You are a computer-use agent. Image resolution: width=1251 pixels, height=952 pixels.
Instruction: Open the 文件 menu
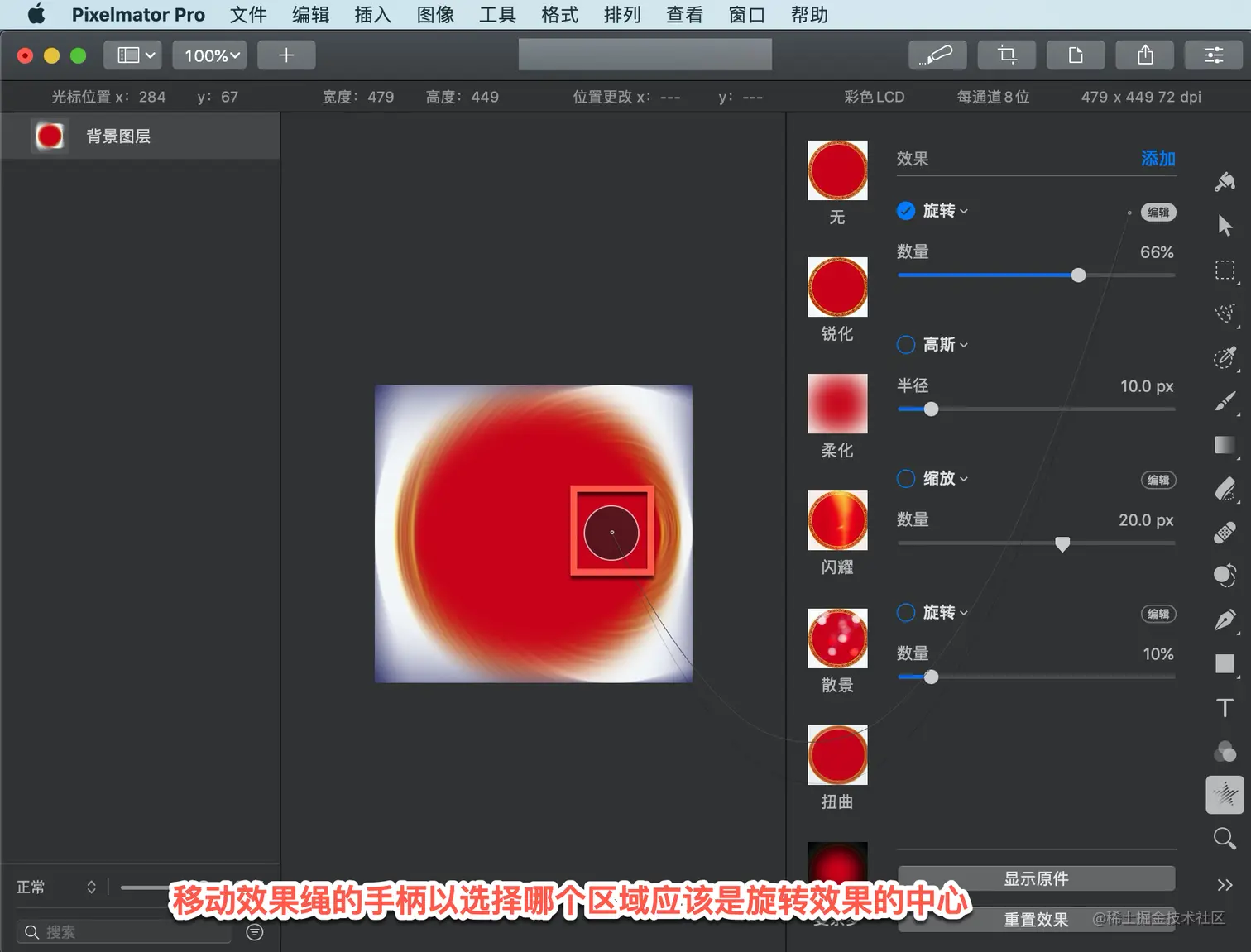(x=248, y=15)
